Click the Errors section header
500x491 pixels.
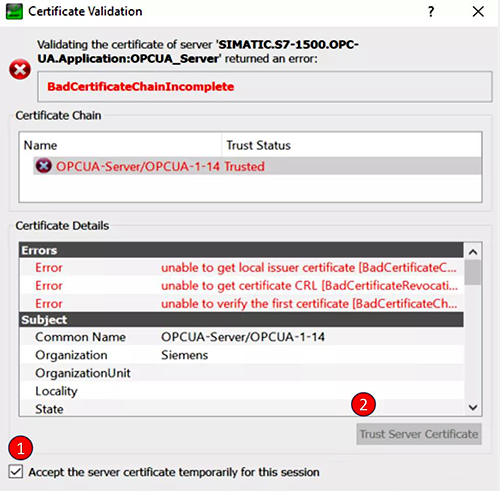coord(241,250)
